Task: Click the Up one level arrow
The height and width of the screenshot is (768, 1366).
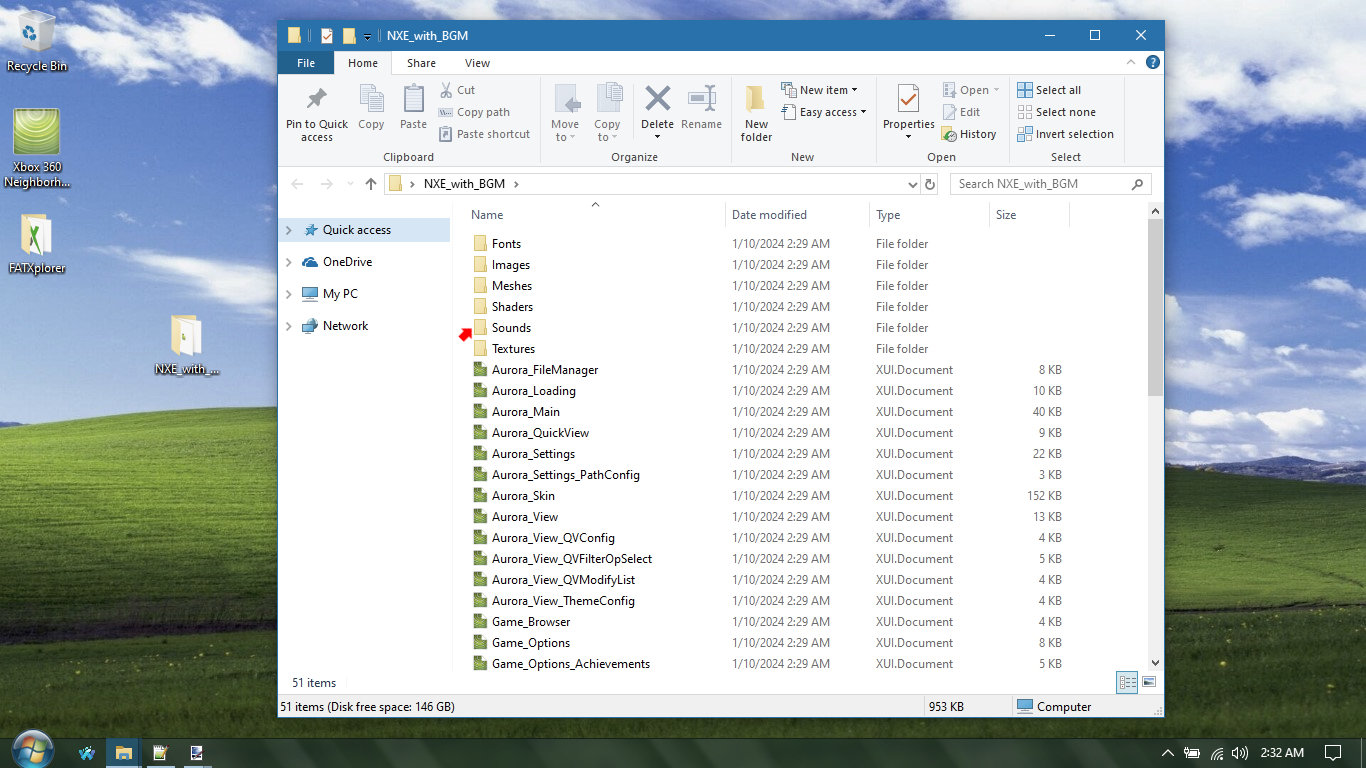Action: (x=371, y=184)
